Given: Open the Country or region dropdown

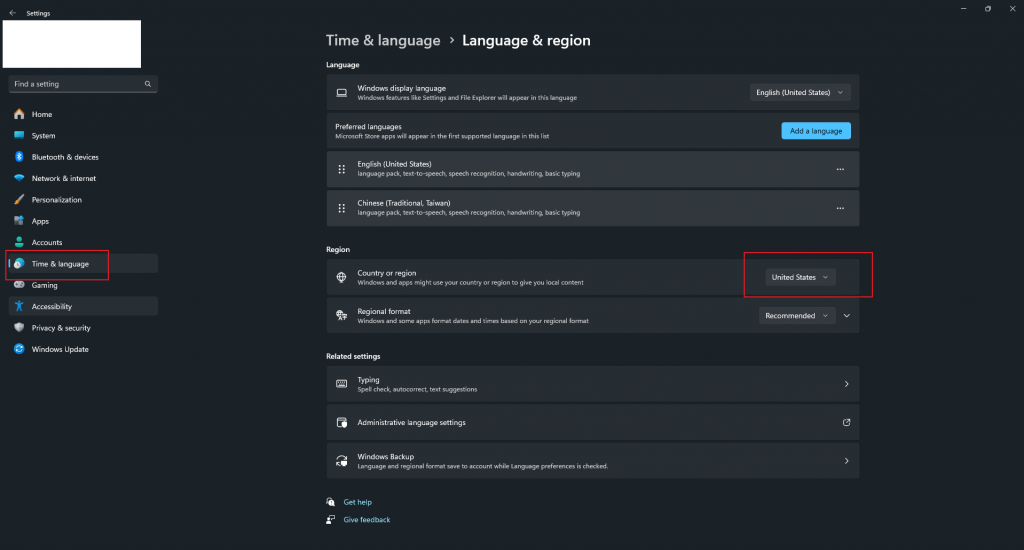Looking at the screenshot, I should tap(800, 278).
